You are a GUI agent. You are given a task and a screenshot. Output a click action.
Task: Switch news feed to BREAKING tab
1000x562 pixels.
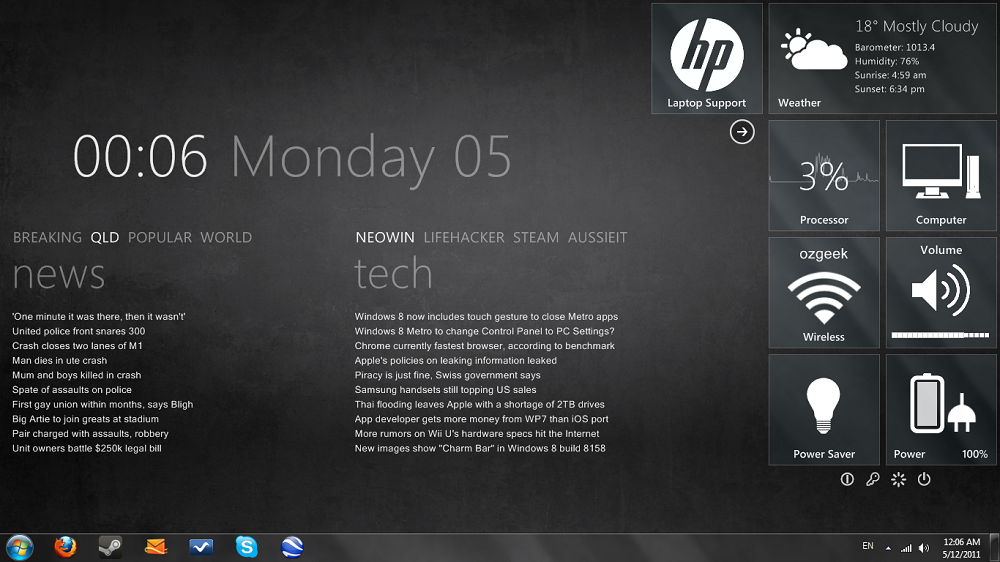[47, 237]
